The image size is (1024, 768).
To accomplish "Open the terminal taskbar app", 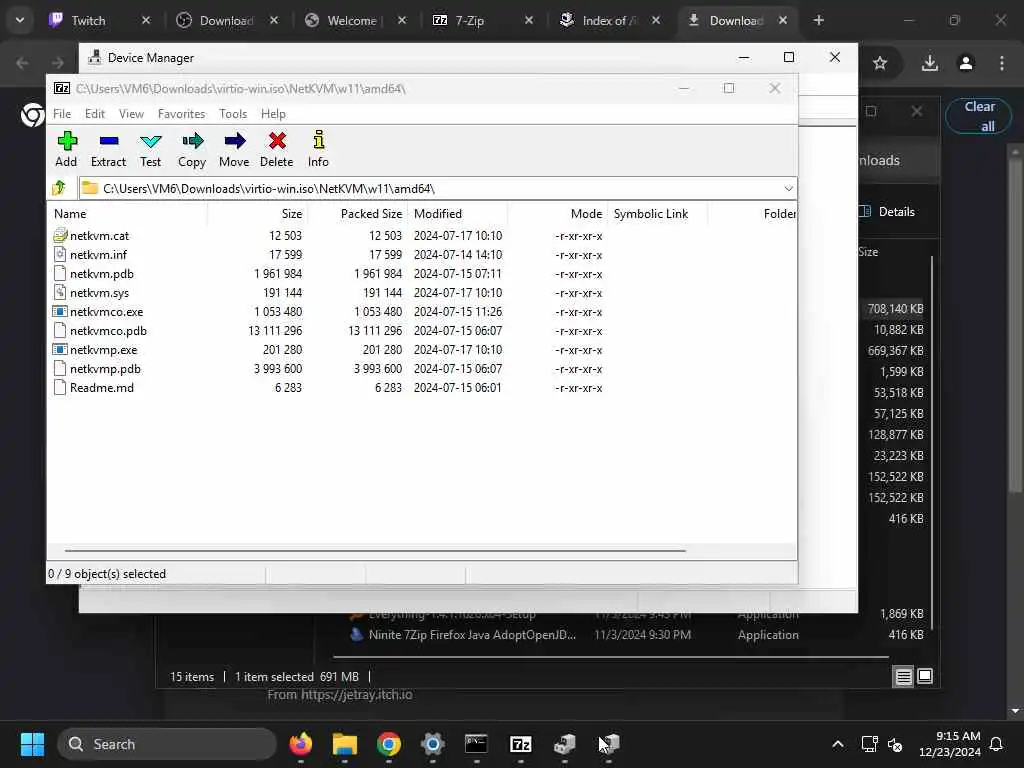I will pyautogui.click(x=476, y=744).
